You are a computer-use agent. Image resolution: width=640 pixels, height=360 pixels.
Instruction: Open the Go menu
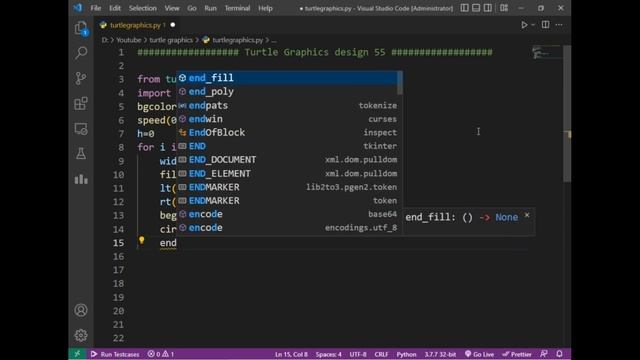192,8
